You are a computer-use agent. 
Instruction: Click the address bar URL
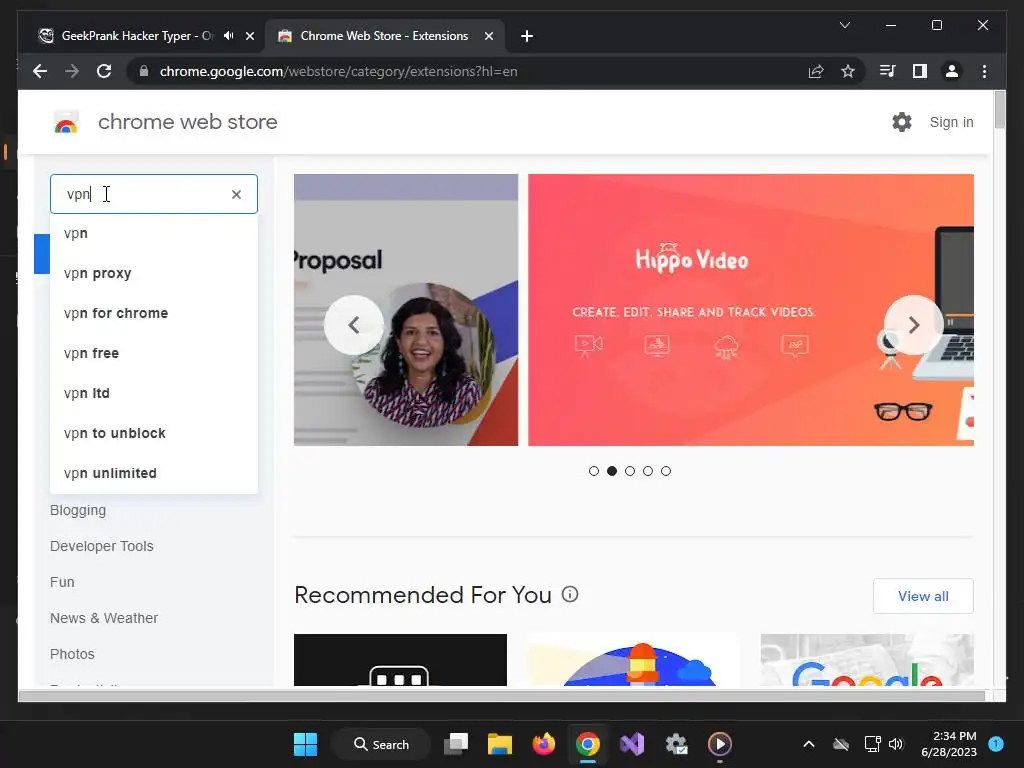pos(338,71)
